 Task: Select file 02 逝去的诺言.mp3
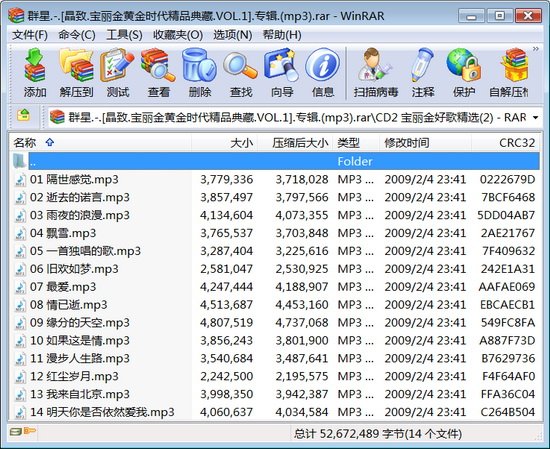275,197
